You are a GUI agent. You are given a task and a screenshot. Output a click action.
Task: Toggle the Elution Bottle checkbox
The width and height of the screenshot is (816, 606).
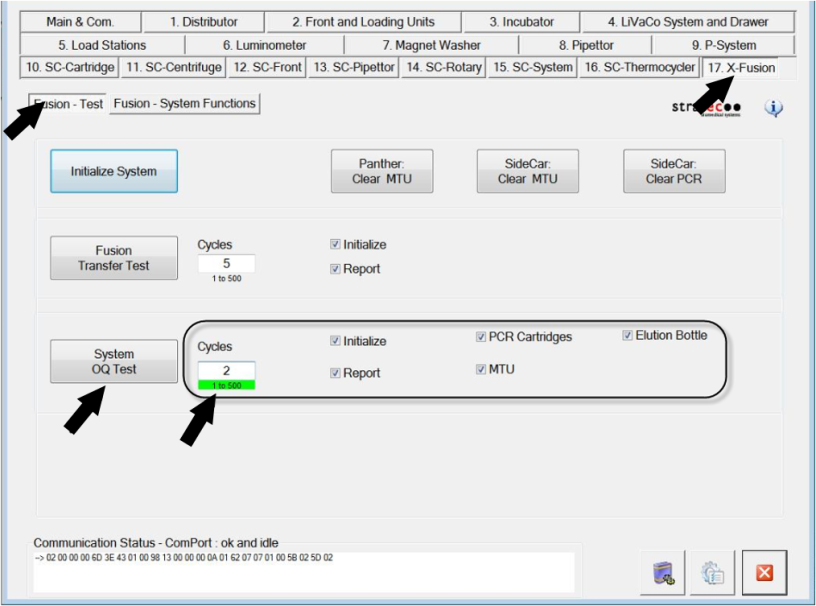(x=628, y=336)
